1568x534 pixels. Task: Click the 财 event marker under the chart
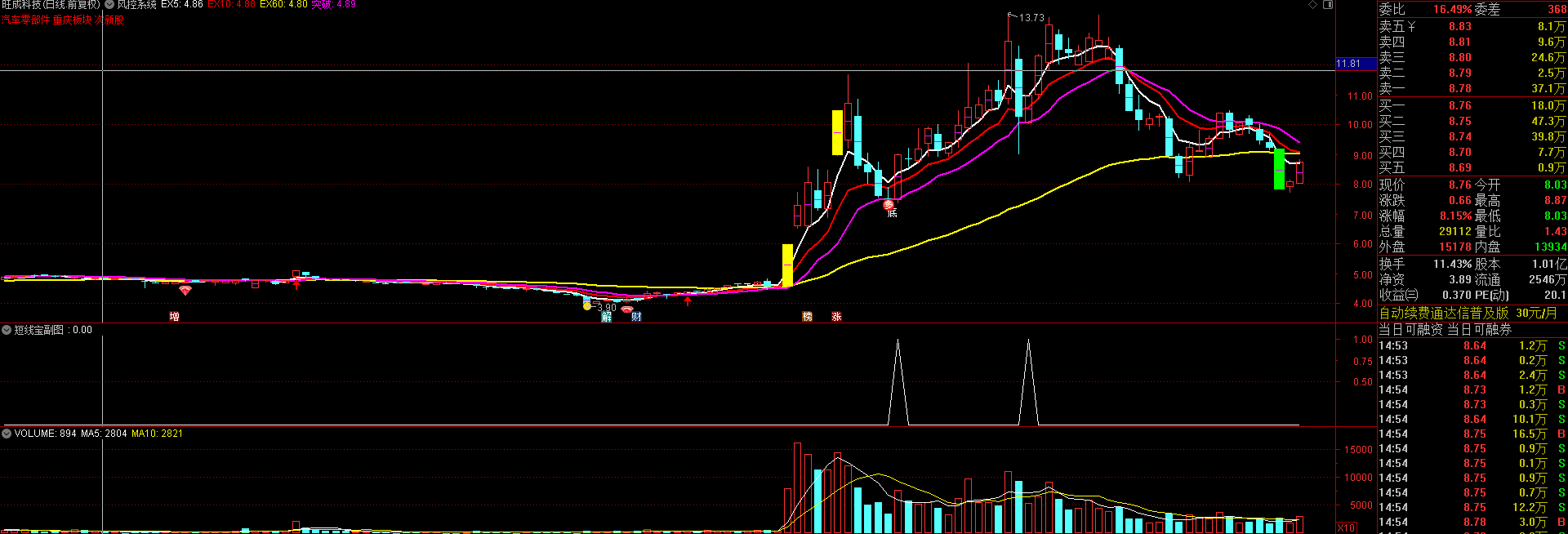click(636, 317)
